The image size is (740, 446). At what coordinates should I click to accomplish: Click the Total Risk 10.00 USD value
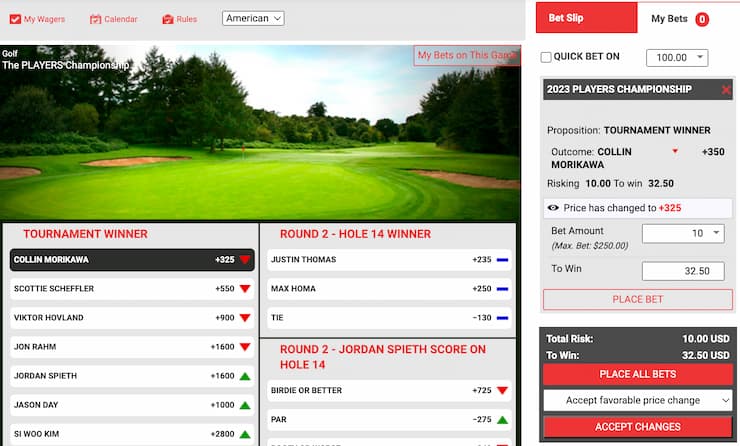tap(706, 339)
